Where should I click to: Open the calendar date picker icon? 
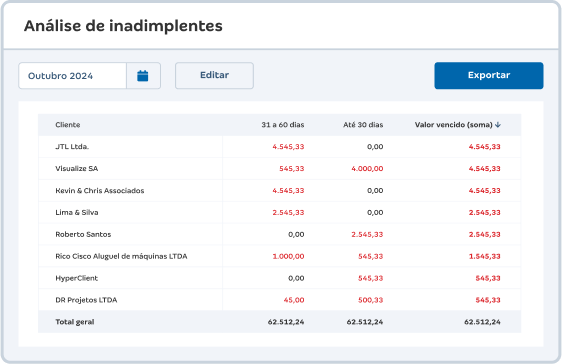coord(143,76)
